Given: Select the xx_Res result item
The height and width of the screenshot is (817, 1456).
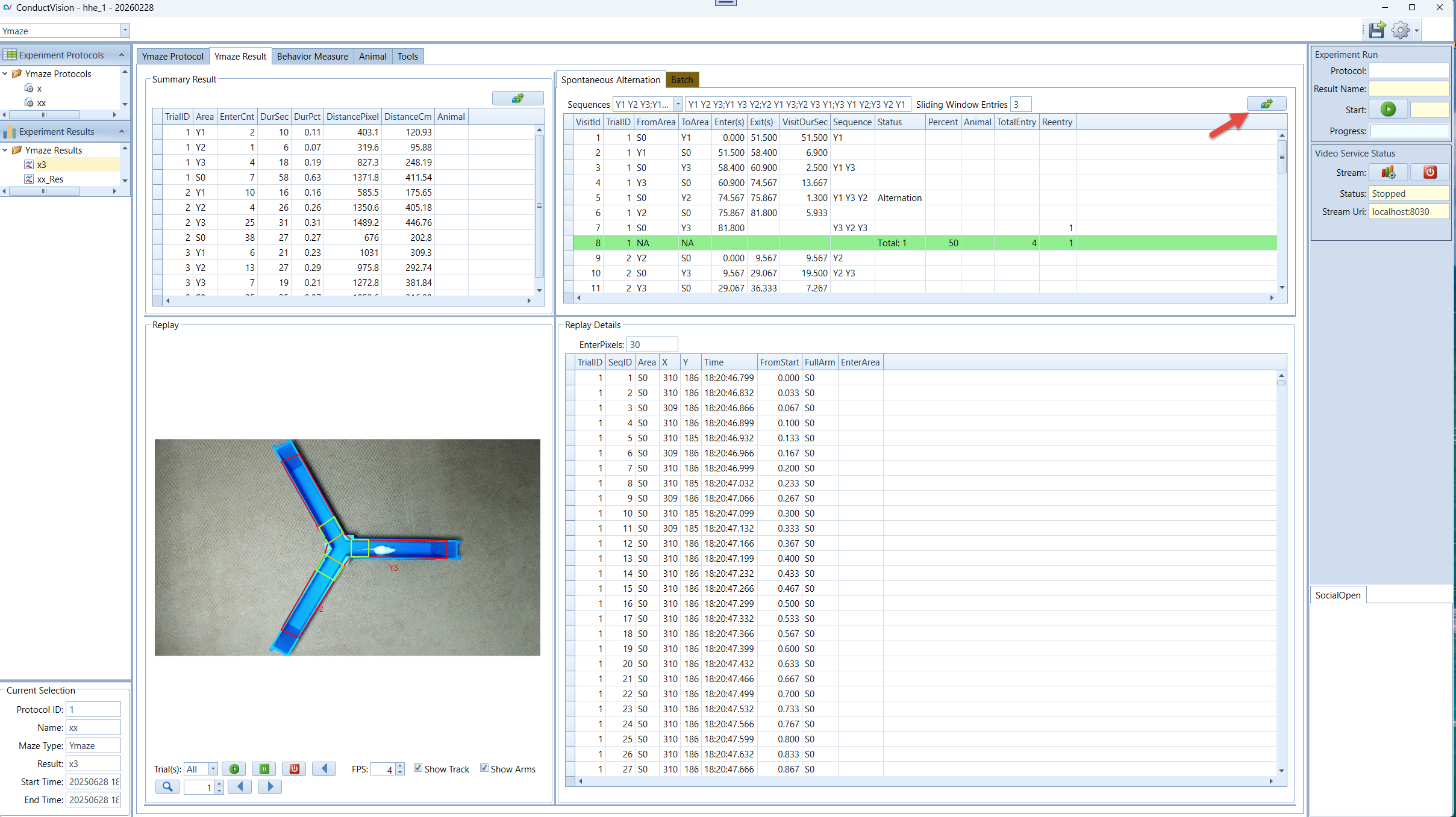Looking at the screenshot, I should click(50, 179).
